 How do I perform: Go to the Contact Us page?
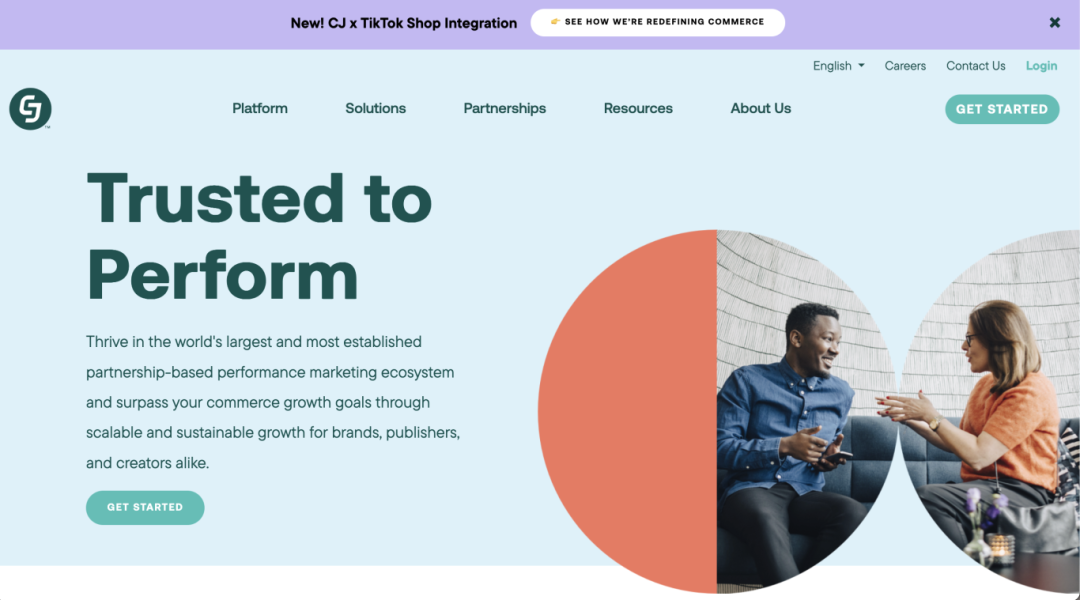click(975, 66)
